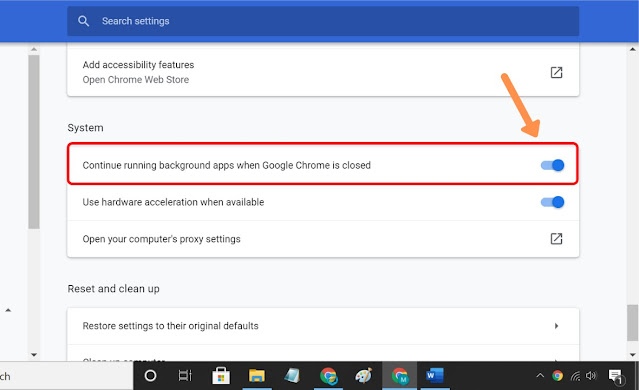Launch Paint palette icon in taskbar
This screenshot has height=390, width=639.
click(364, 376)
